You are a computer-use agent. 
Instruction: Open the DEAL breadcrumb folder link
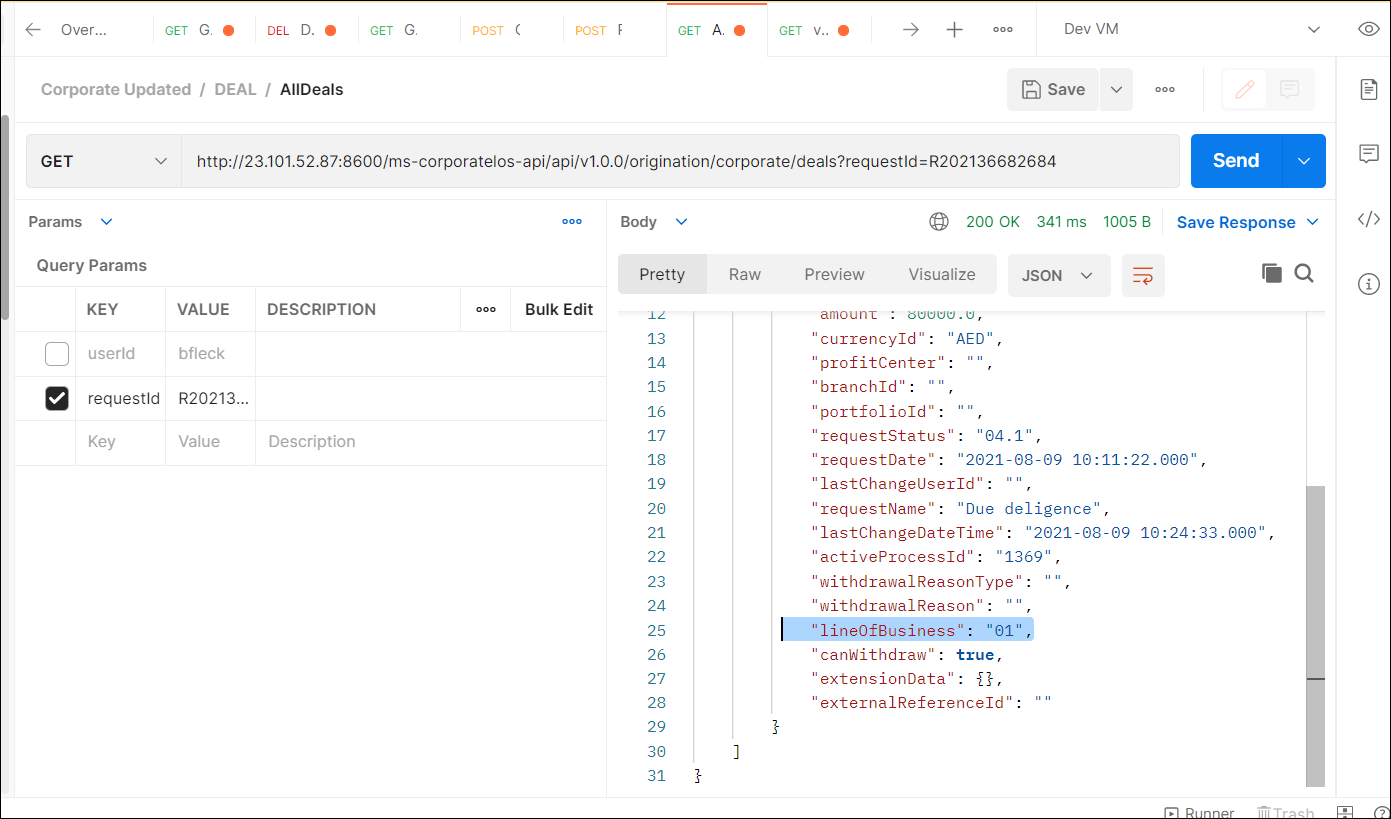[236, 89]
